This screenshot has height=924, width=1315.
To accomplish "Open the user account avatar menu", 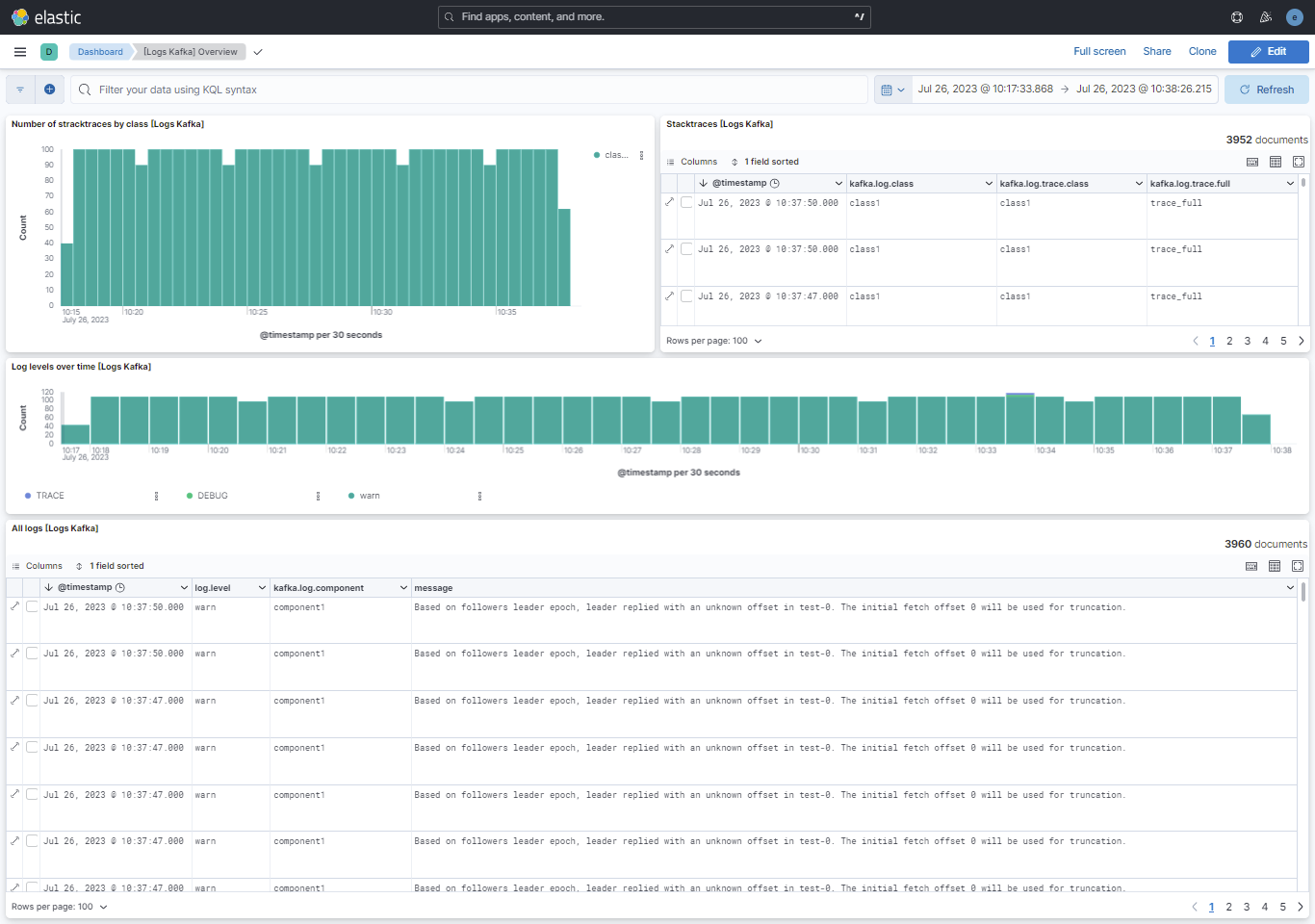I will coord(1295,17).
